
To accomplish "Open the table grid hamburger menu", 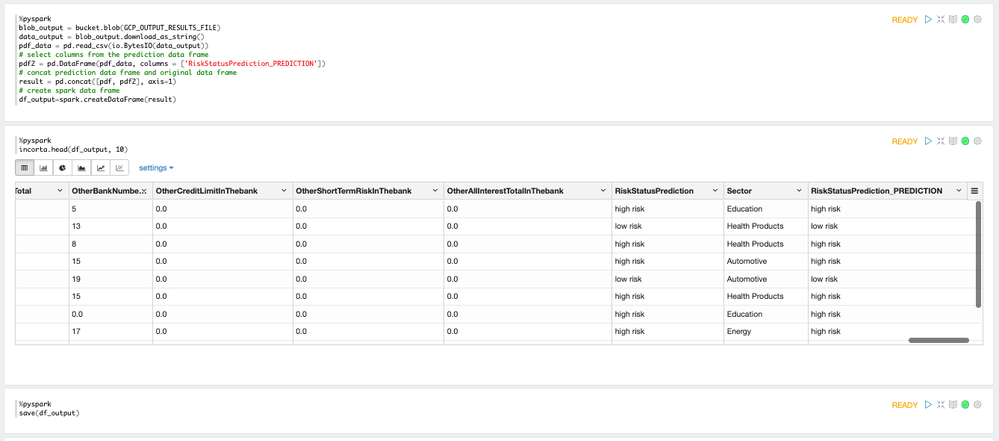I will tap(975, 191).
